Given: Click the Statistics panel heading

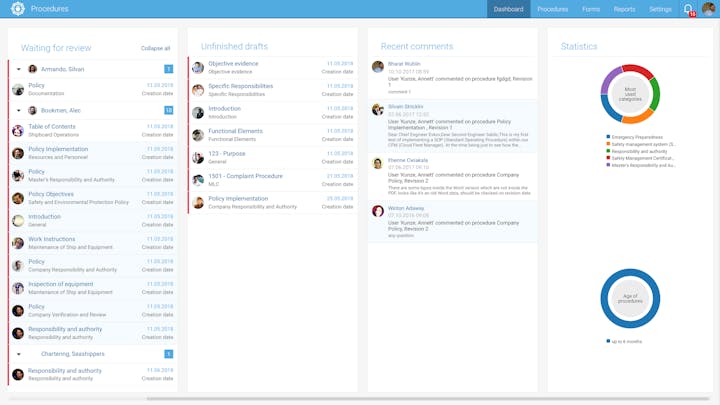Looking at the screenshot, I should point(579,46).
